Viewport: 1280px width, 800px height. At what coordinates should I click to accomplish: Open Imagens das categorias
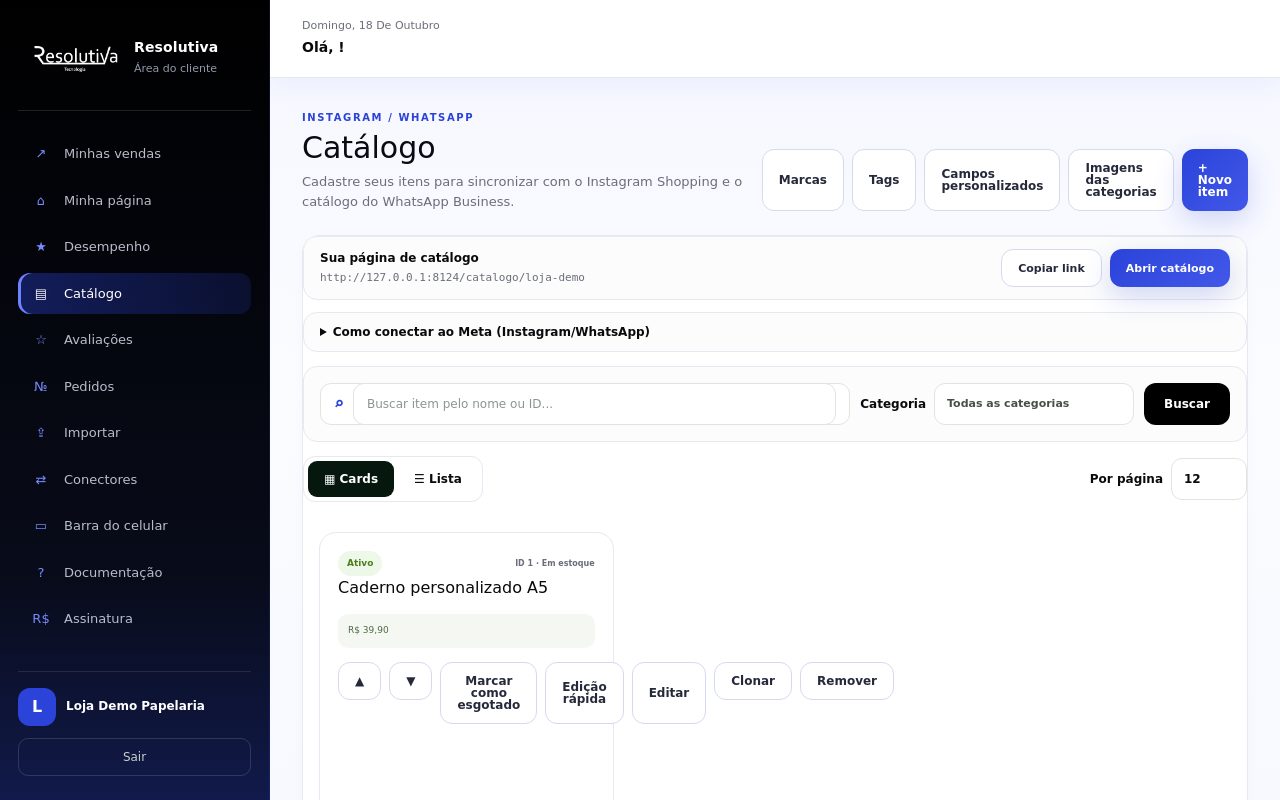point(1121,180)
